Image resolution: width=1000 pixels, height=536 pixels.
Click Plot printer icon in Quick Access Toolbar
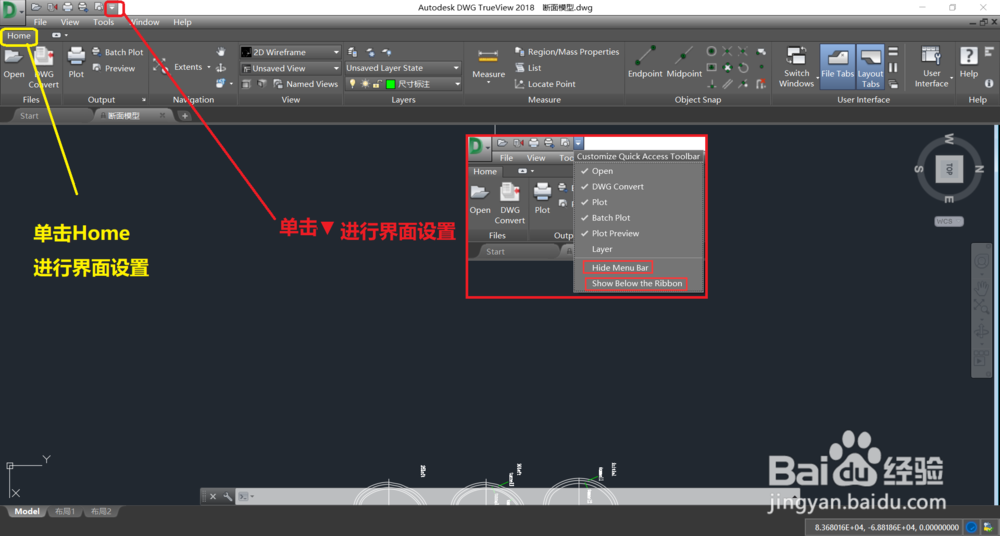[67, 8]
